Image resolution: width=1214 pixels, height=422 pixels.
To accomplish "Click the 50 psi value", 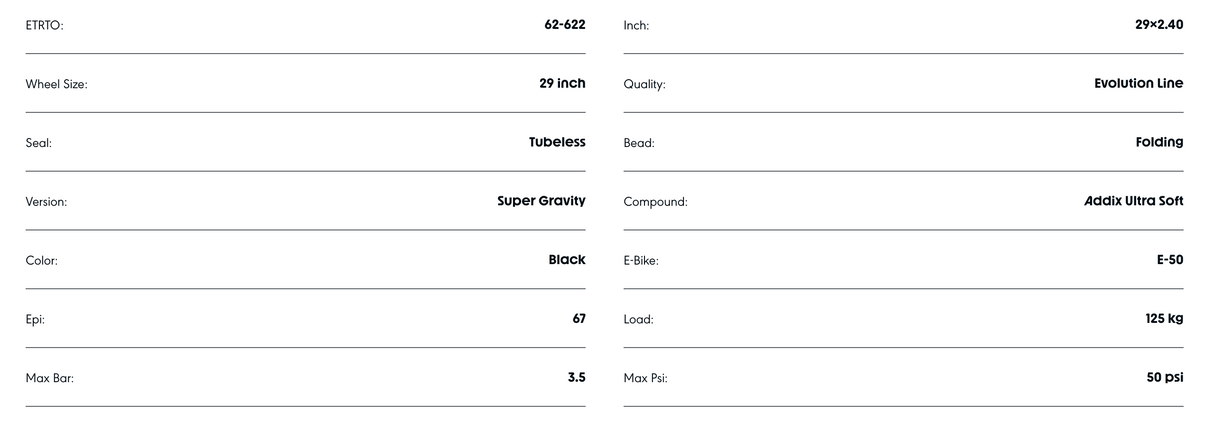I will click(x=1164, y=378).
